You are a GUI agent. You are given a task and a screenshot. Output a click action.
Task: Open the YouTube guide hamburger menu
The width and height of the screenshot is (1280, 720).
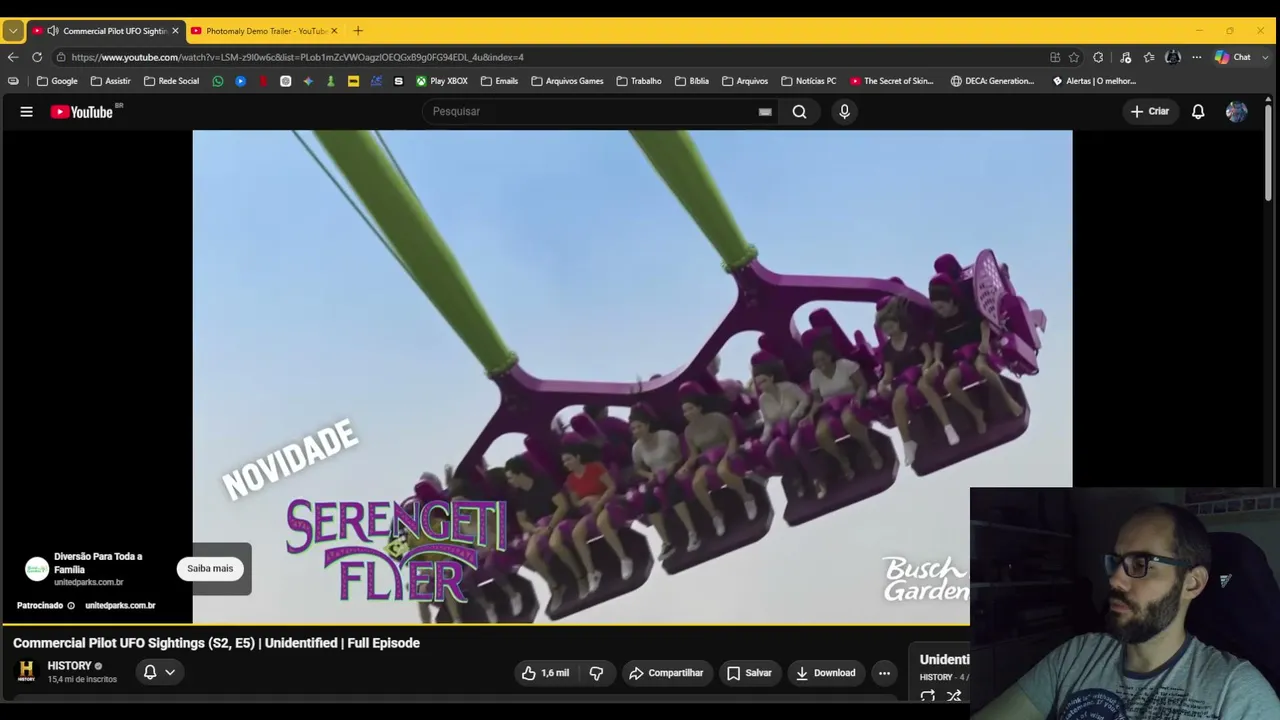tap(27, 112)
